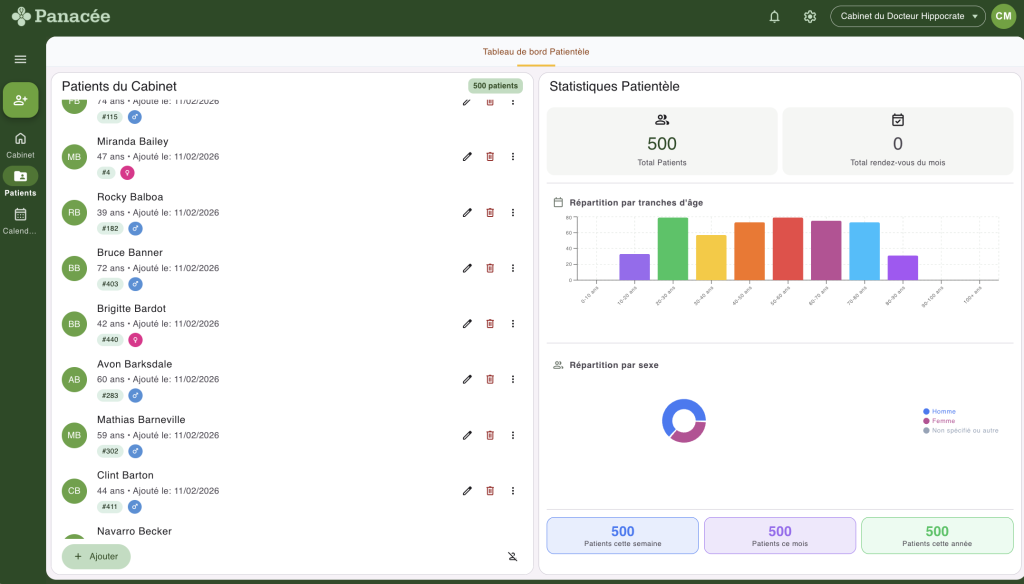Image resolution: width=1024 pixels, height=584 pixels.
Task: Click the green add-patient icon in sidebar
Action: [20, 100]
